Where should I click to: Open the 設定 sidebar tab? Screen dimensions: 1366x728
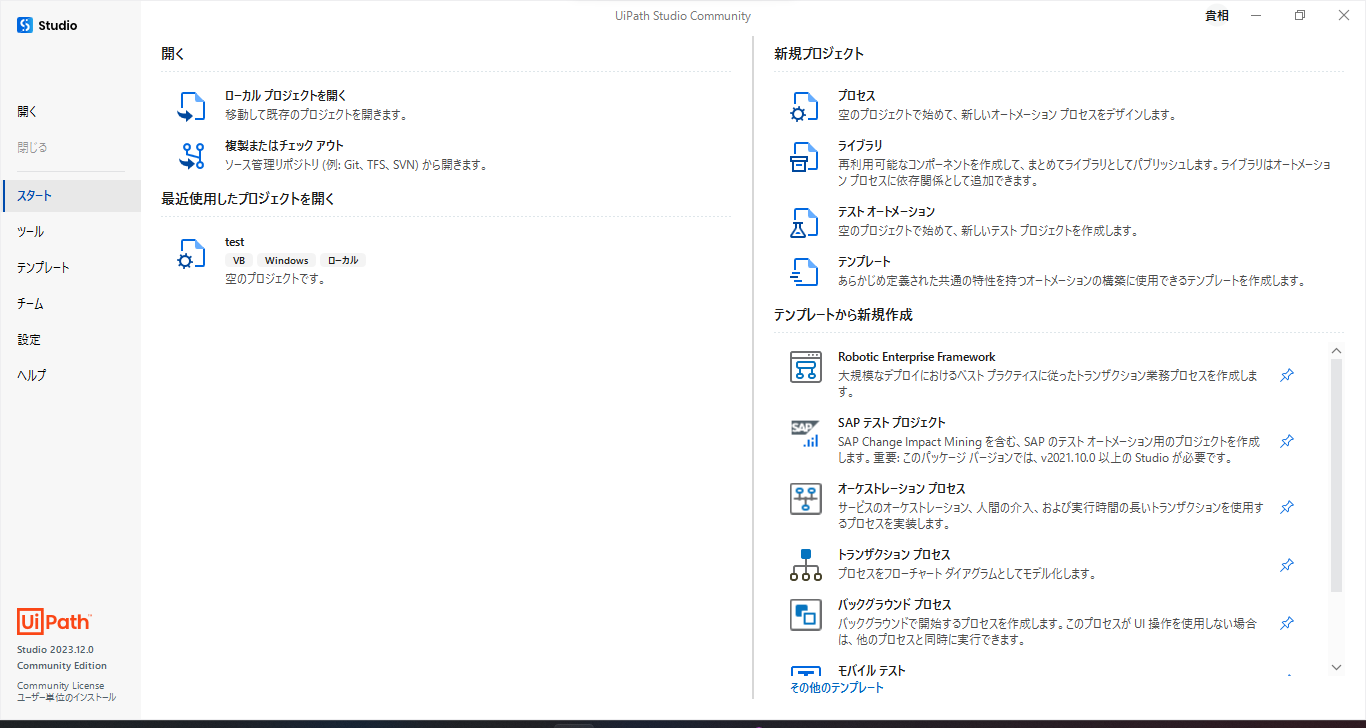(70, 340)
